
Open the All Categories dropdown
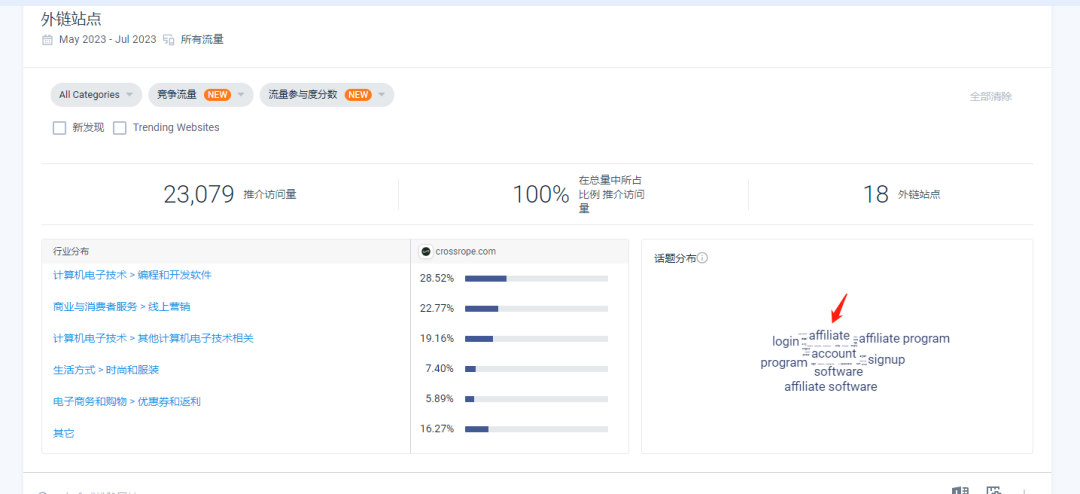96,95
